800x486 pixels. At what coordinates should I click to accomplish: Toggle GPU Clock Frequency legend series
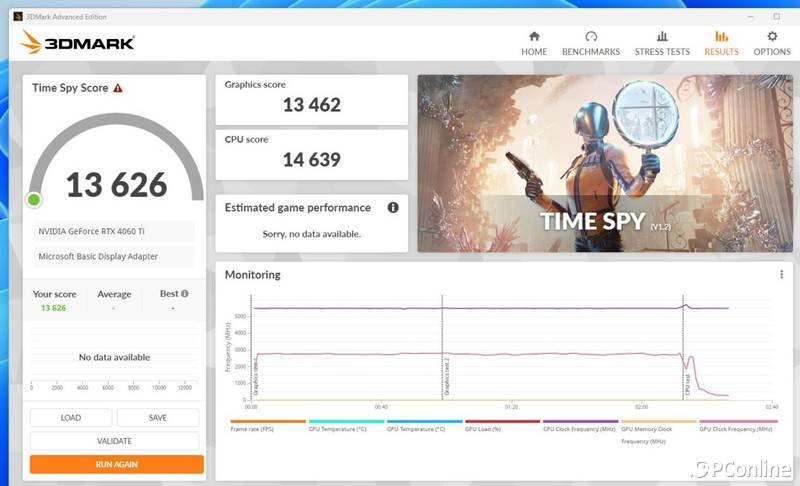coord(737,428)
